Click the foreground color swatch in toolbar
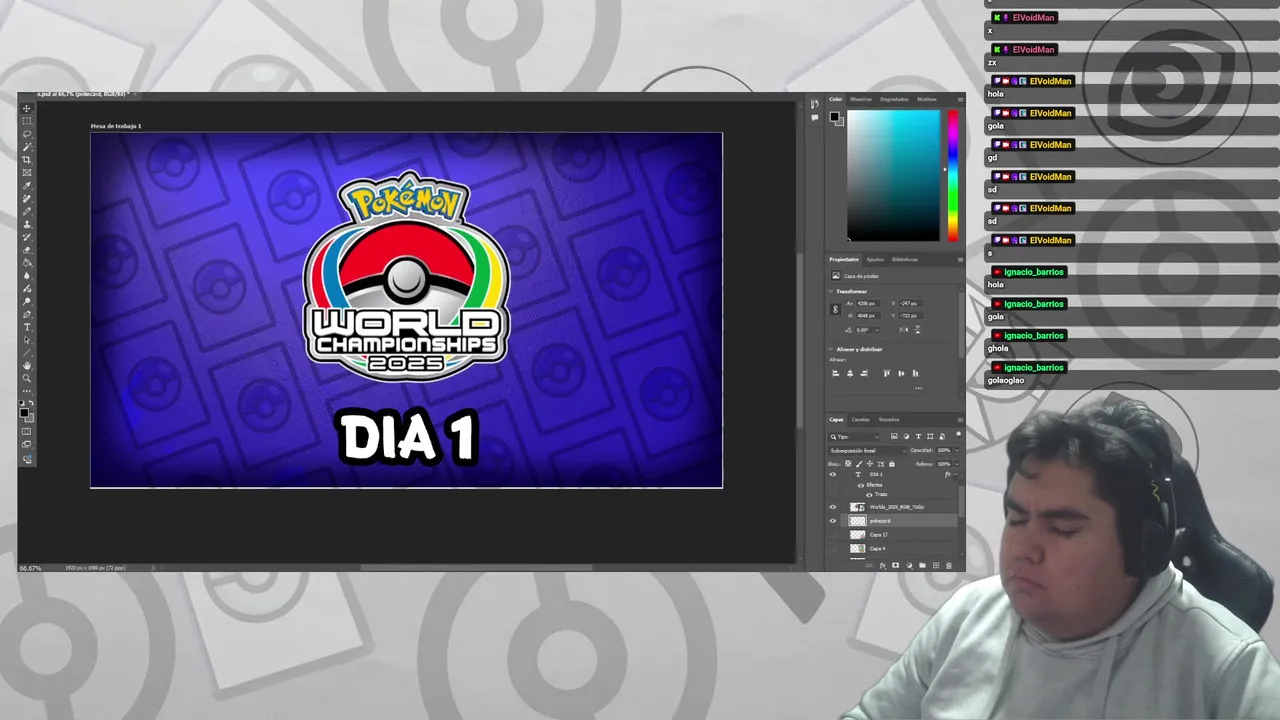This screenshot has height=720, width=1280. pos(24,411)
